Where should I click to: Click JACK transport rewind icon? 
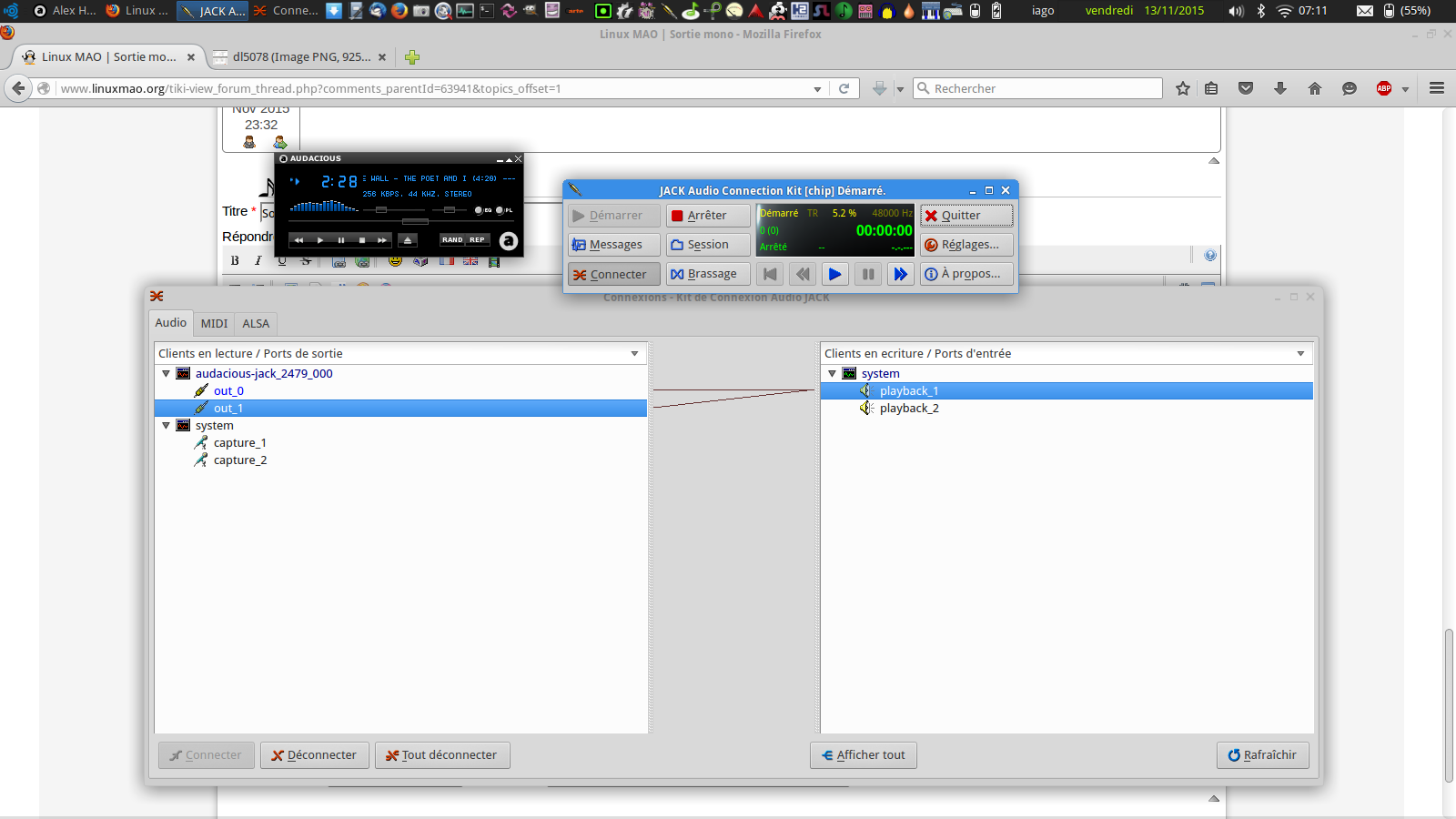click(x=803, y=274)
